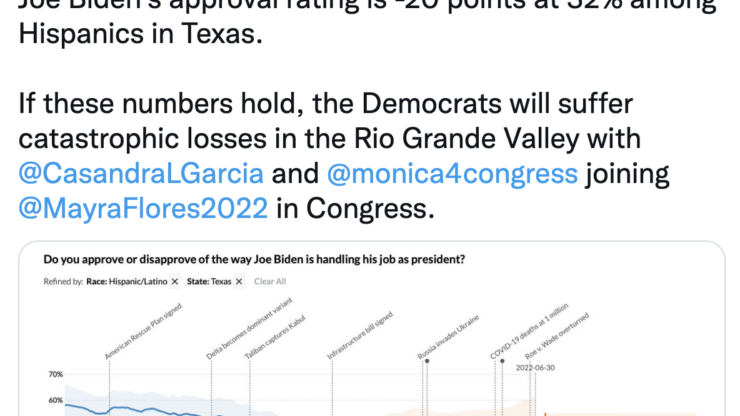Click COVID-19 deaths at 1 million dot
The height and width of the screenshot is (416, 740).
click(x=500, y=361)
